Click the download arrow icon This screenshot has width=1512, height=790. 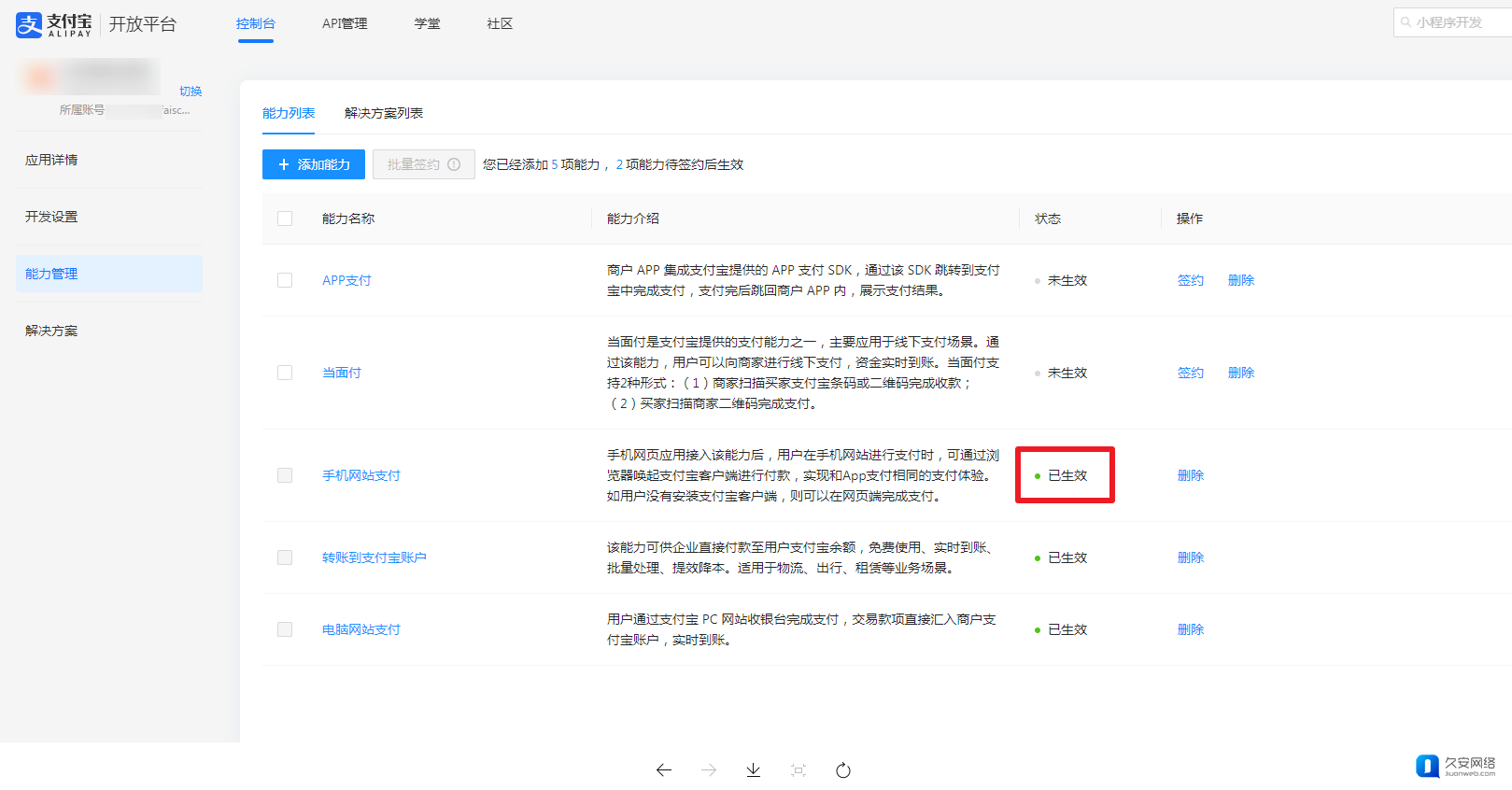click(x=754, y=770)
